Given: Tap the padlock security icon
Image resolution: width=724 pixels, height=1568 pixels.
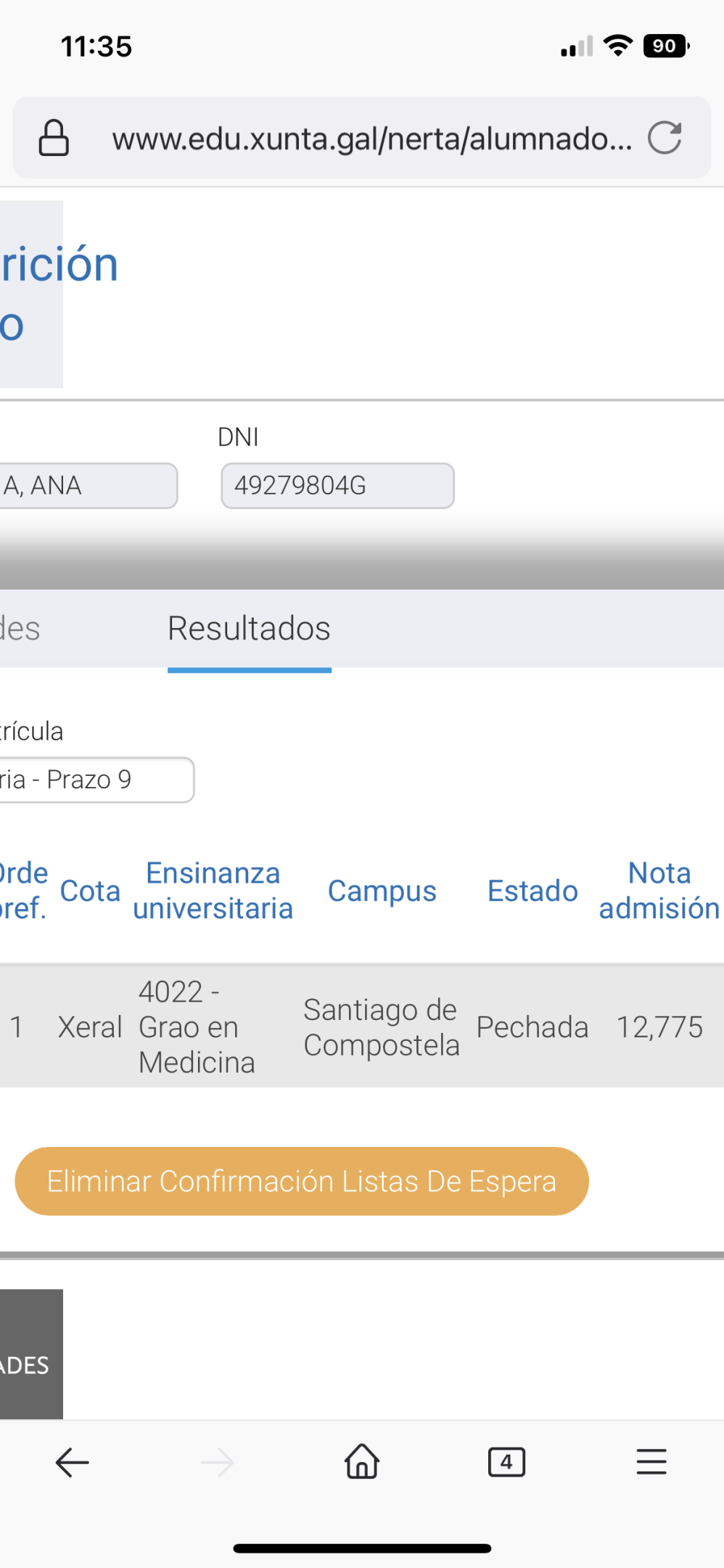Looking at the screenshot, I should point(54,138).
